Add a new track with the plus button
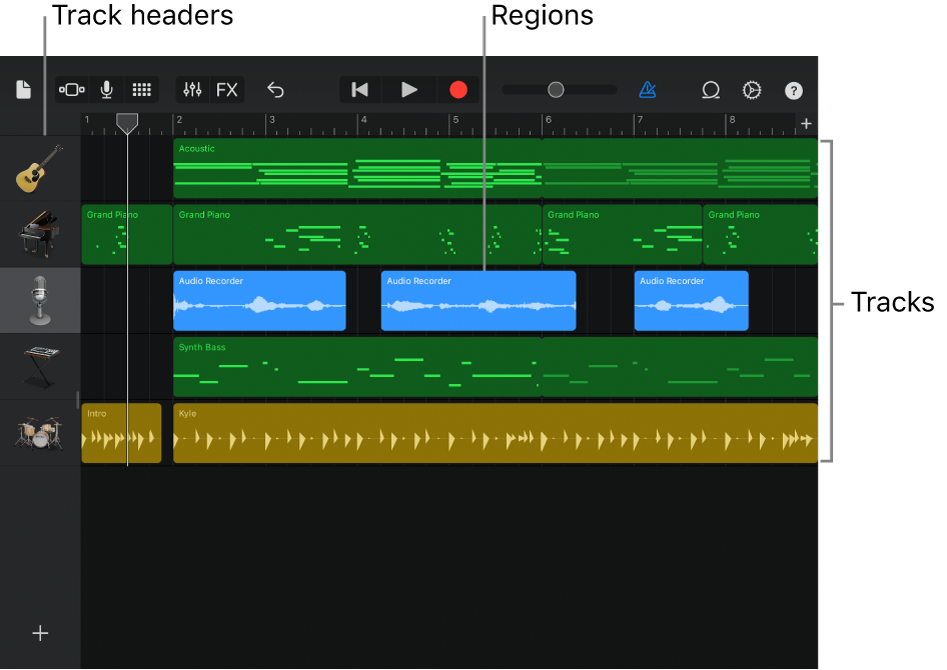Image resolution: width=947 pixels, height=670 pixels. click(40, 632)
